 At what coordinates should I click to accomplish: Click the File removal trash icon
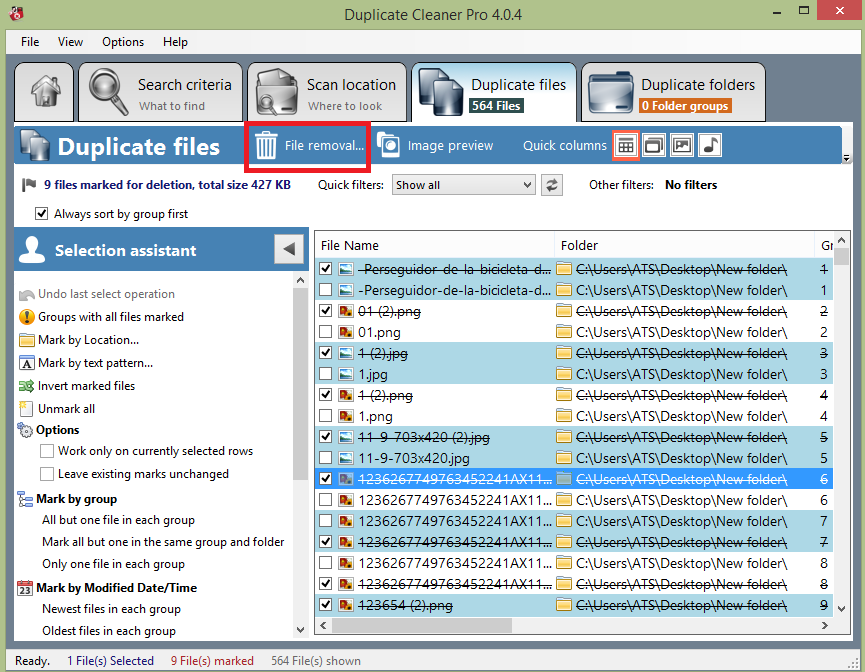click(x=266, y=146)
